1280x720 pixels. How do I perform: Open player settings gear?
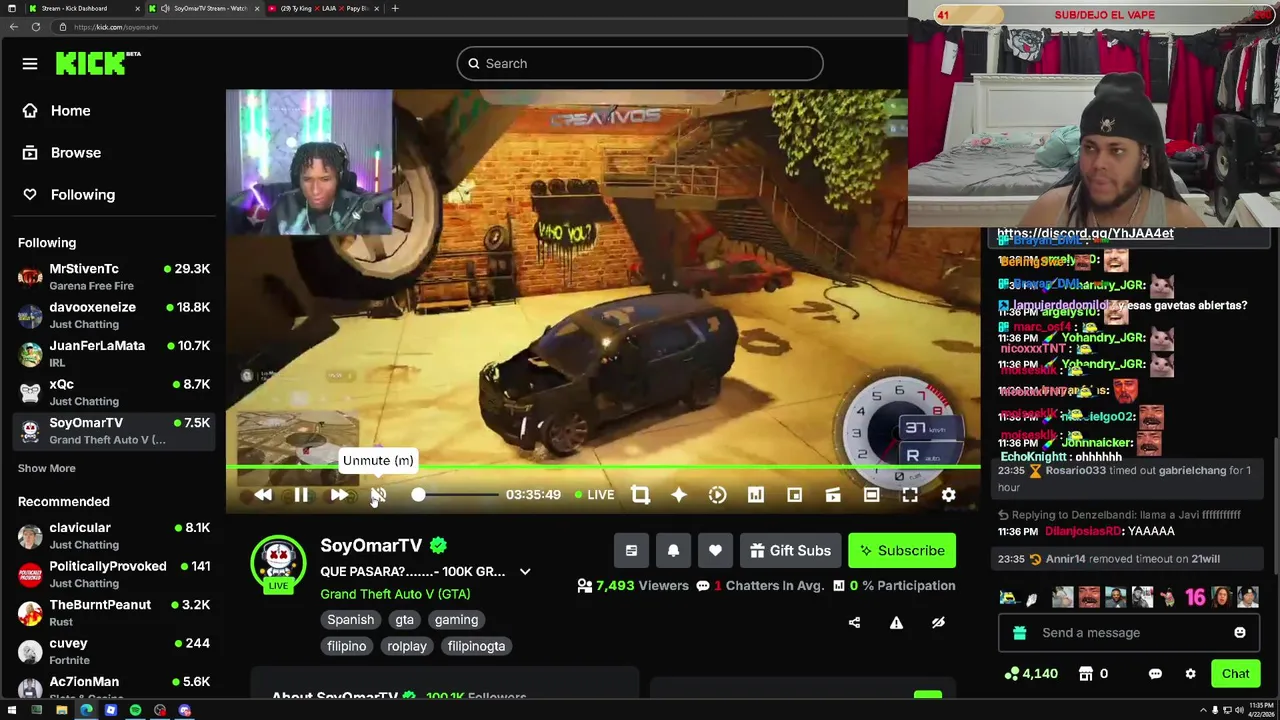tap(948, 495)
